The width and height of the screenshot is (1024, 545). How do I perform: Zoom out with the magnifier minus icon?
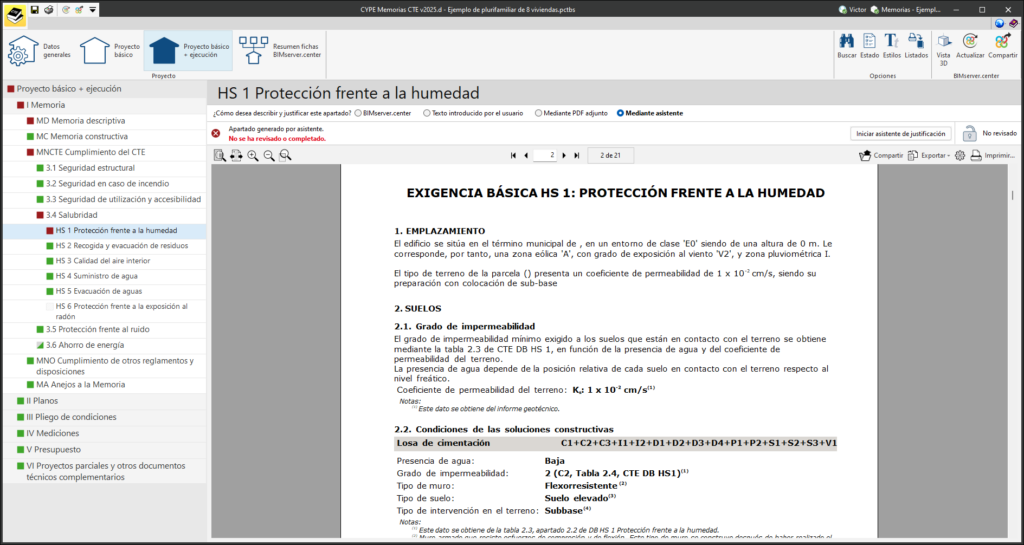[x=269, y=155]
